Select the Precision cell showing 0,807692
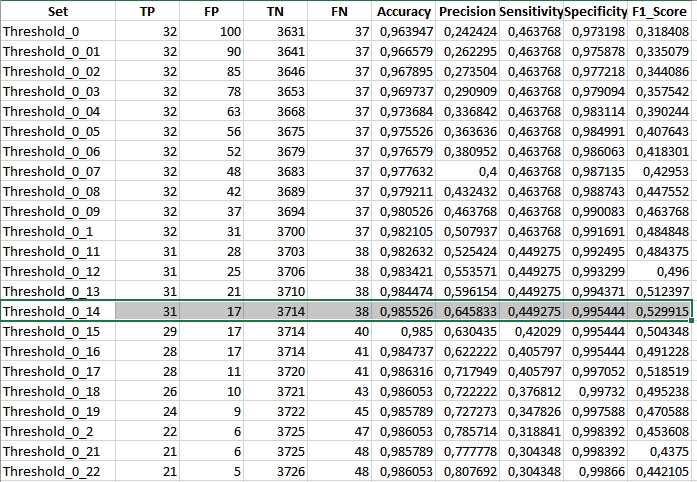 (468, 471)
